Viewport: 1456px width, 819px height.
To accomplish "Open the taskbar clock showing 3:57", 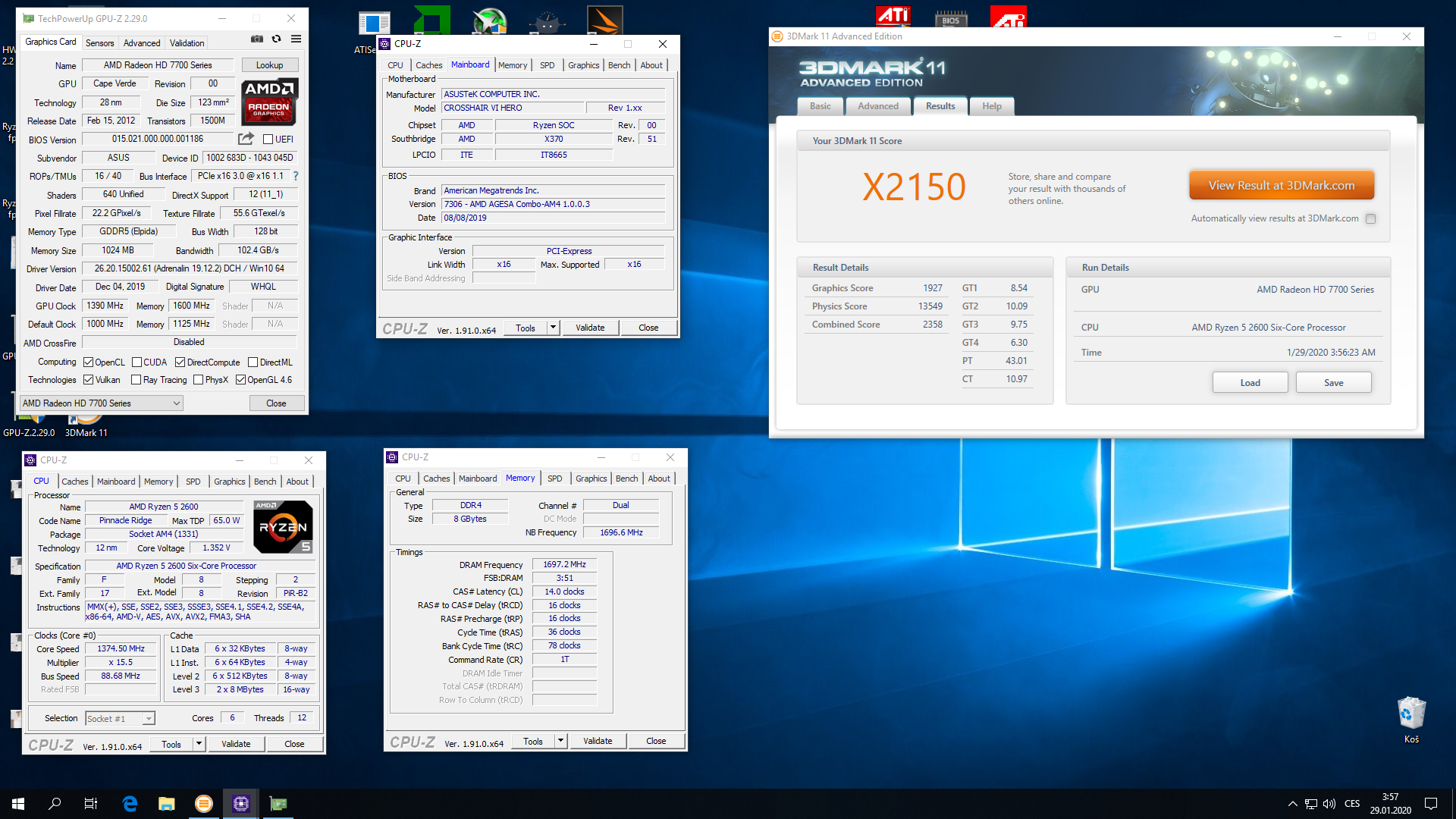I will pyautogui.click(x=1390, y=804).
